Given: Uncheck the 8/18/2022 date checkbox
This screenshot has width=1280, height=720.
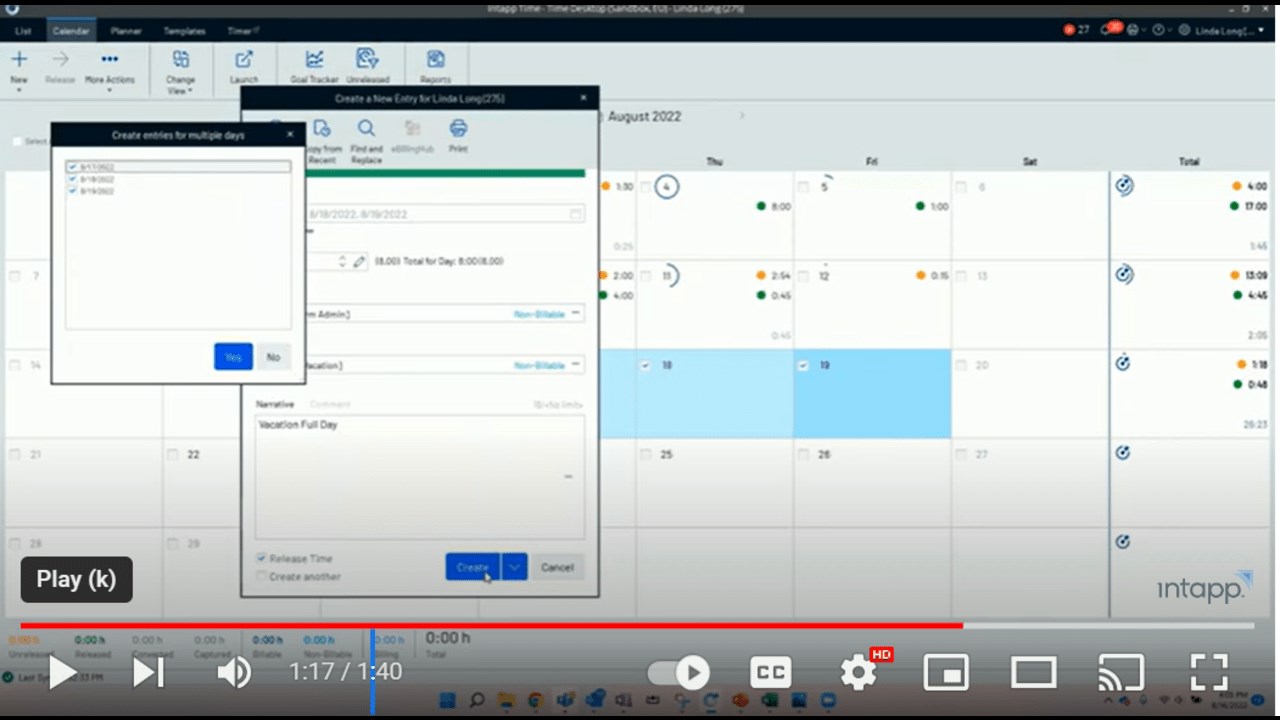Looking at the screenshot, I should (x=72, y=179).
